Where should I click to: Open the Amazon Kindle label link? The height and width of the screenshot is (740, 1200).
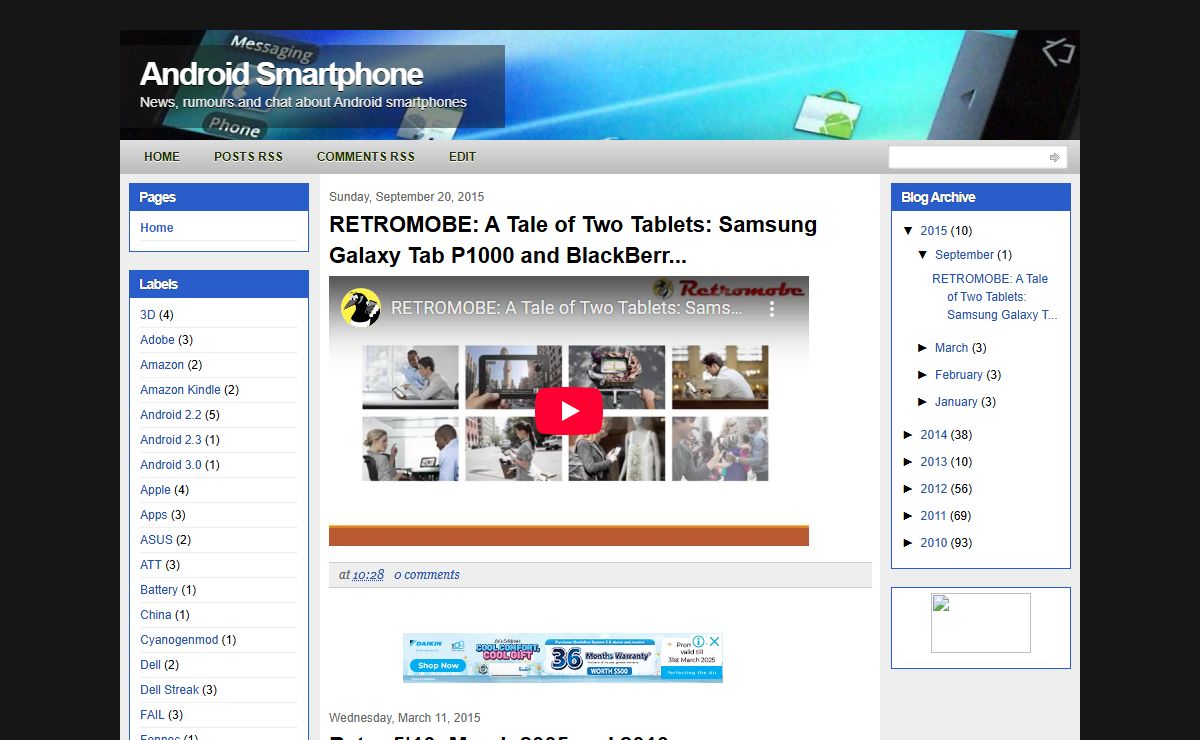[x=180, y=390]
